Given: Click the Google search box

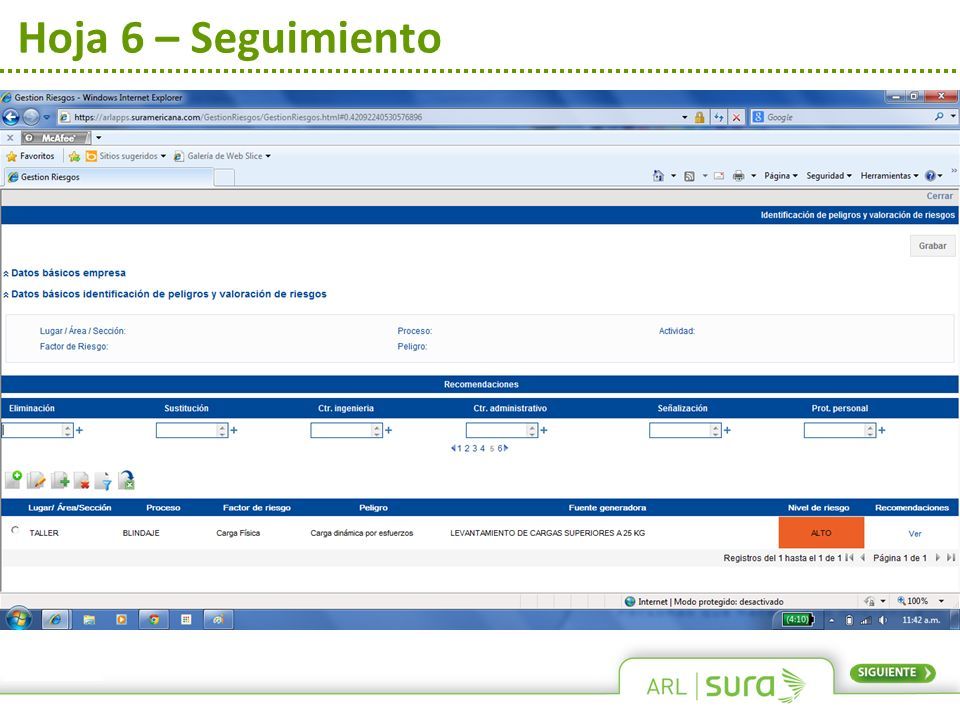Looking at the screenshot, I should (x=848, y=117).
